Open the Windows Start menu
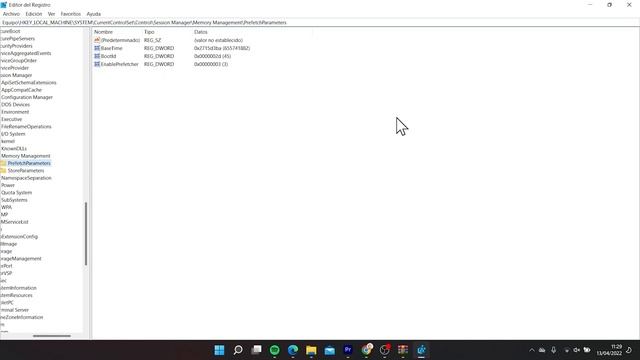This screenshot has width=640, height=360. pyautogui.click(x=219, y=350)
